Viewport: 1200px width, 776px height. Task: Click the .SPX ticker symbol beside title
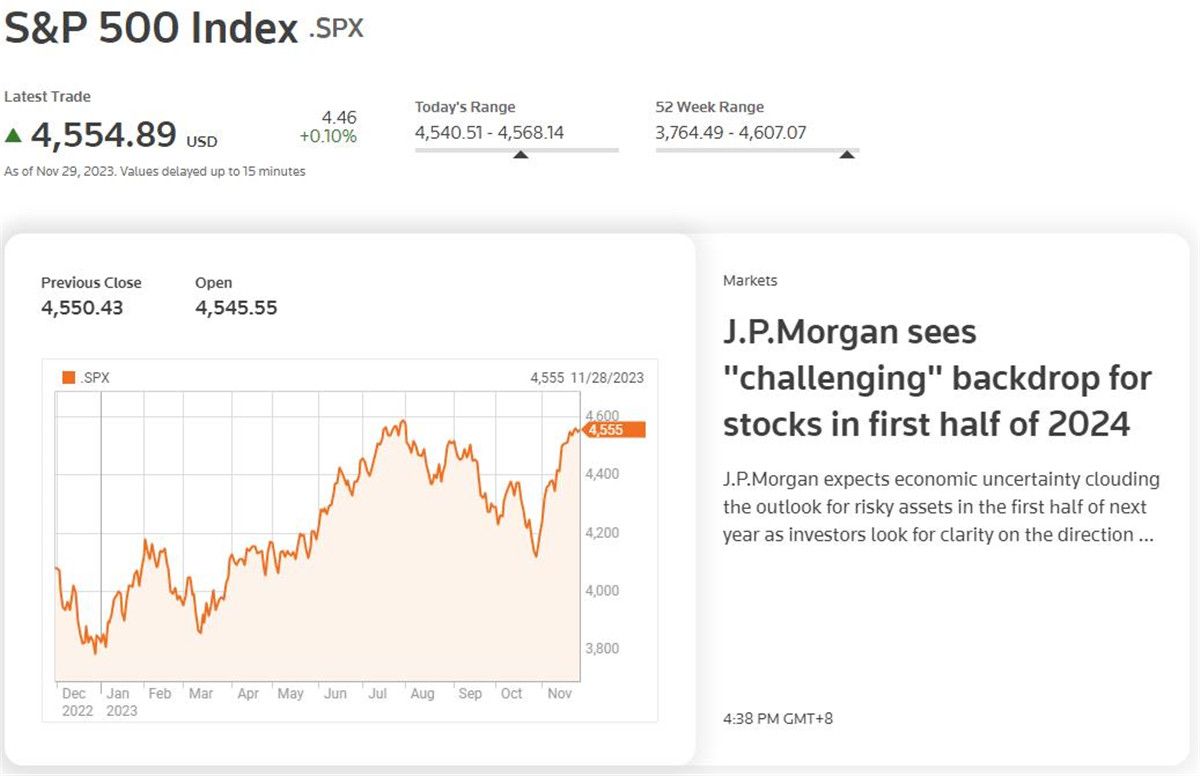tap(335, 28)
